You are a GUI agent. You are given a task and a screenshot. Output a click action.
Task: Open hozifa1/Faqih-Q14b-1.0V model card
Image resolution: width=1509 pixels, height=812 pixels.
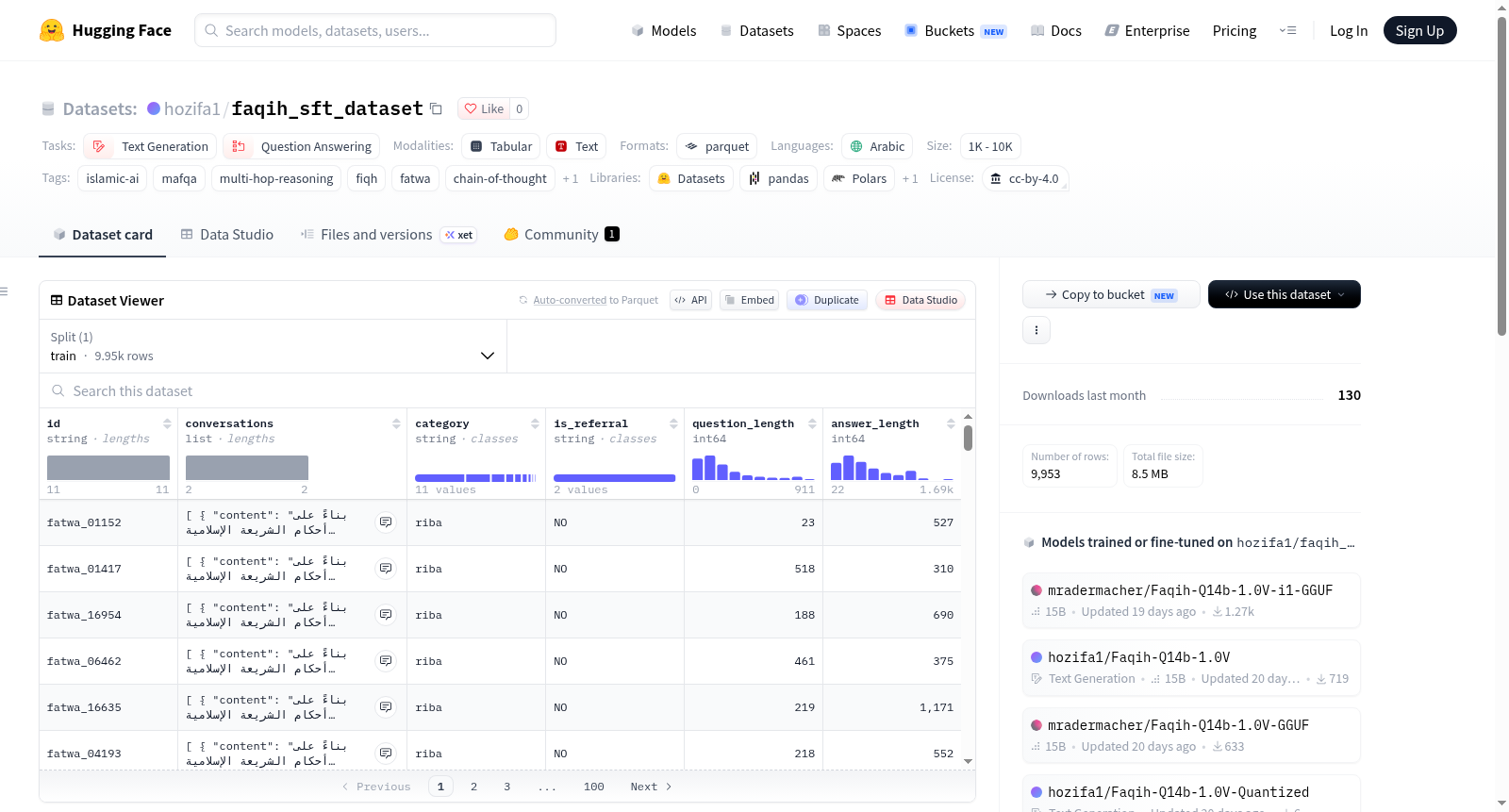[1191, 667]
